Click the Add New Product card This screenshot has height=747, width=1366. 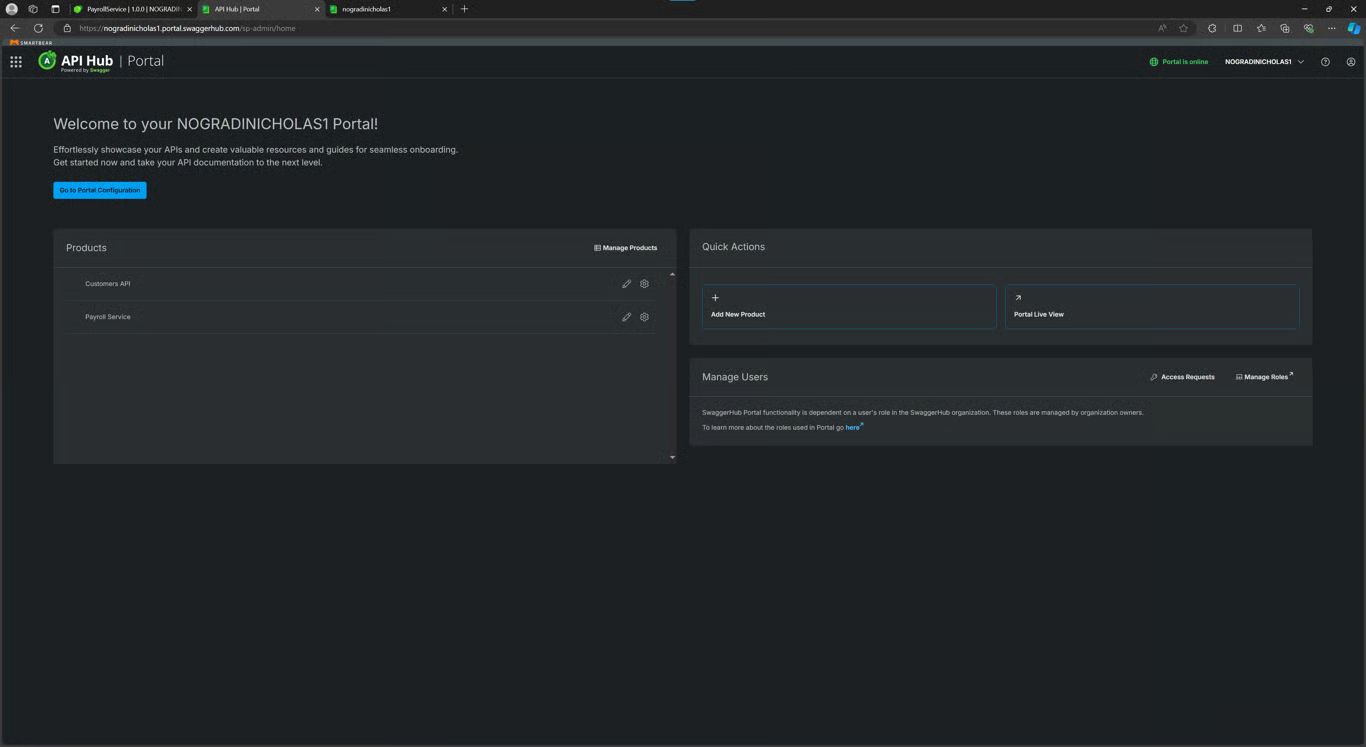pos(849,307)
